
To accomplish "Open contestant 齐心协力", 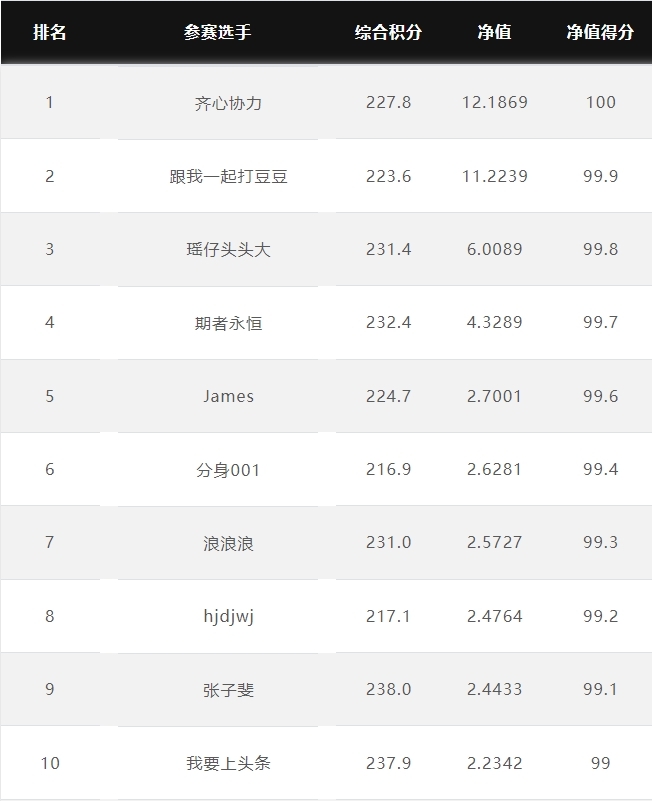I will (x=228, y=103).
